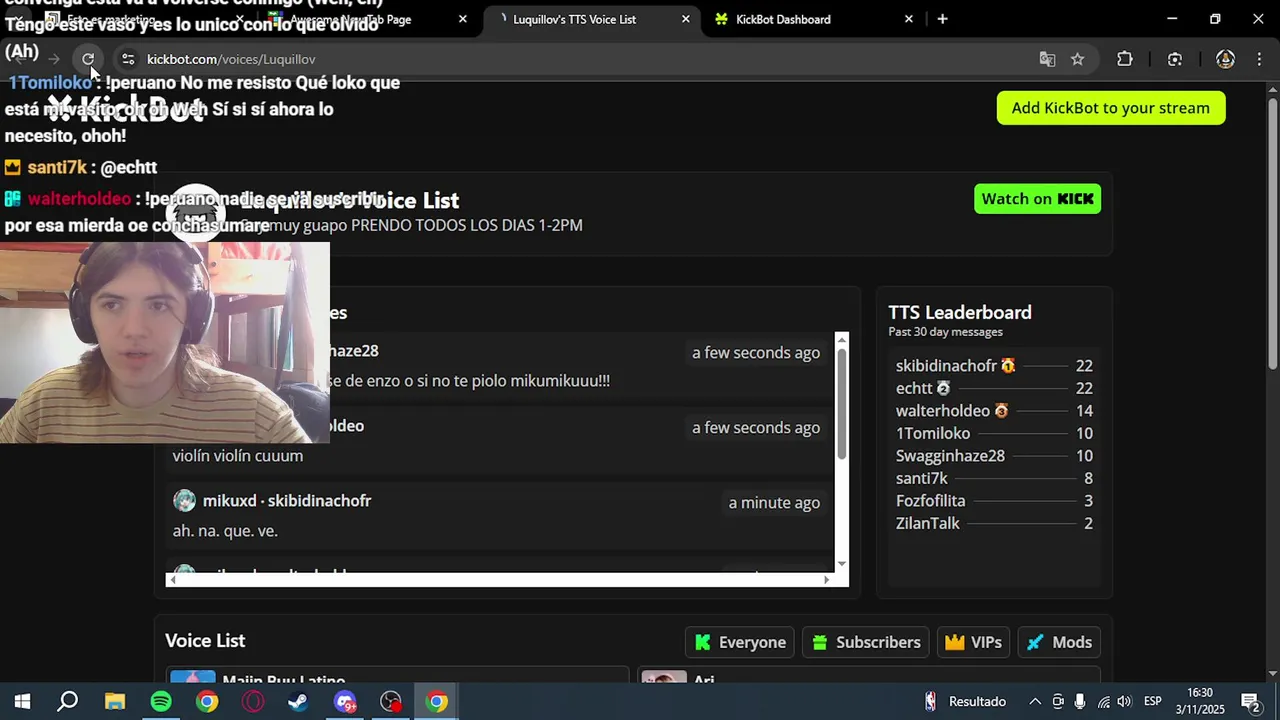Open the Chrome three-dot menu
This screenshot has height=720, width=1280.
[x=1259, y=59]
